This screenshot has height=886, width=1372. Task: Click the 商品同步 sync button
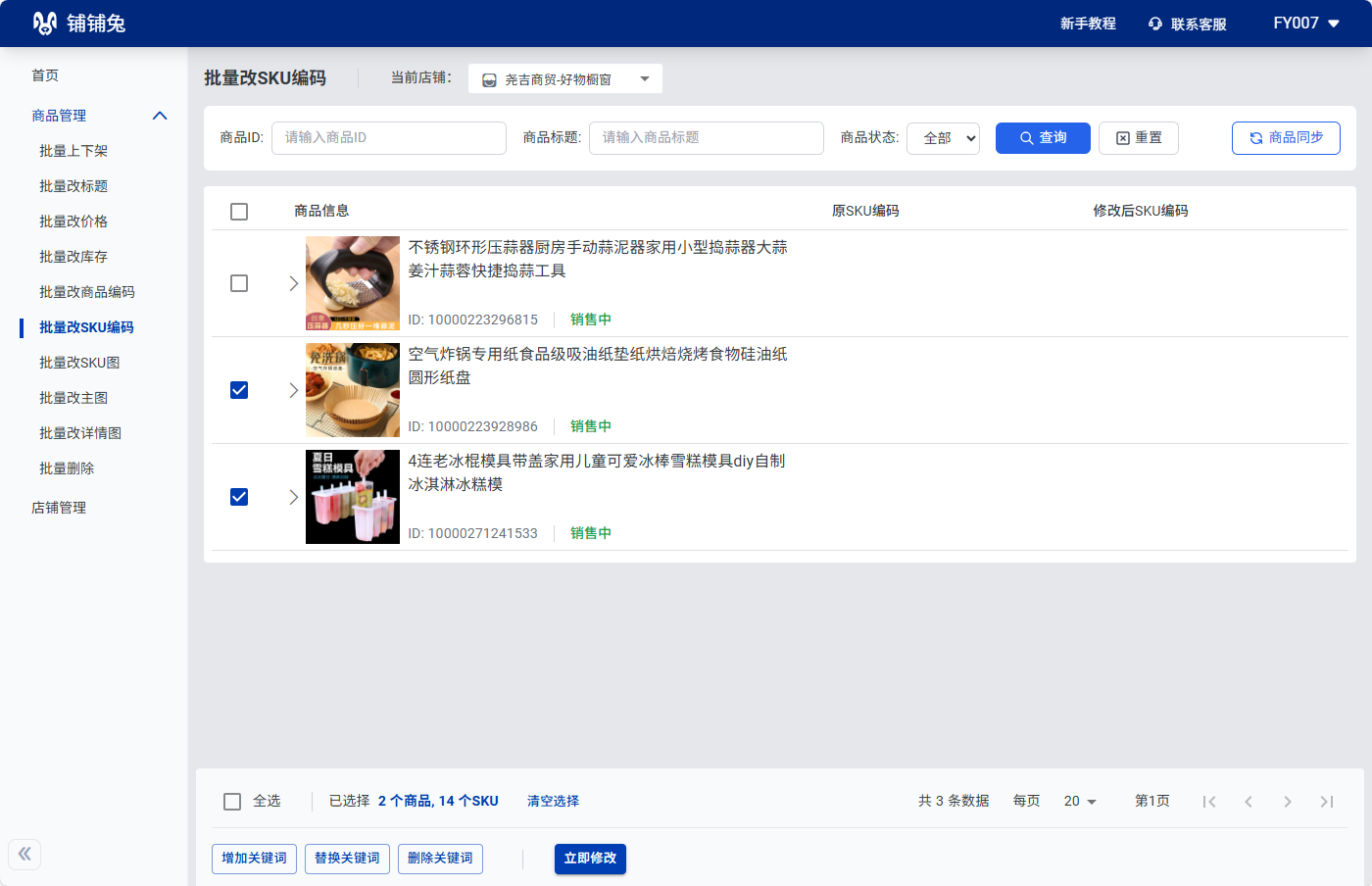(1286, 138)
